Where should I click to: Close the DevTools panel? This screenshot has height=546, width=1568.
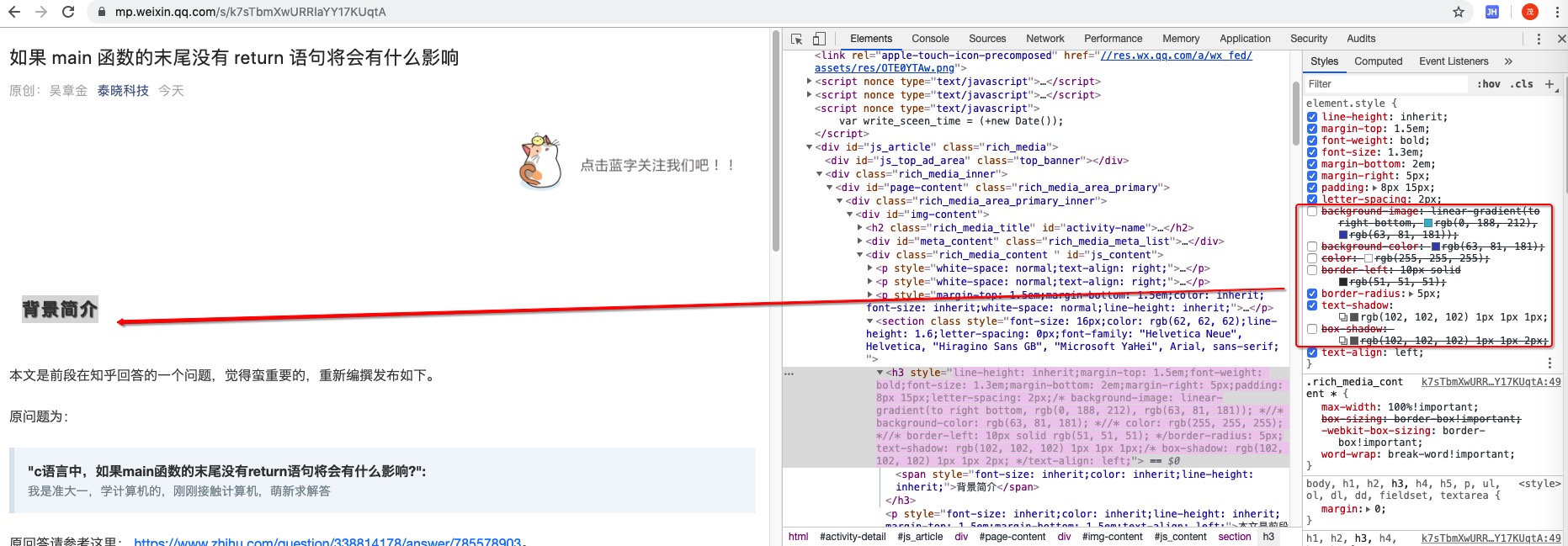[x=1561, y=39]
